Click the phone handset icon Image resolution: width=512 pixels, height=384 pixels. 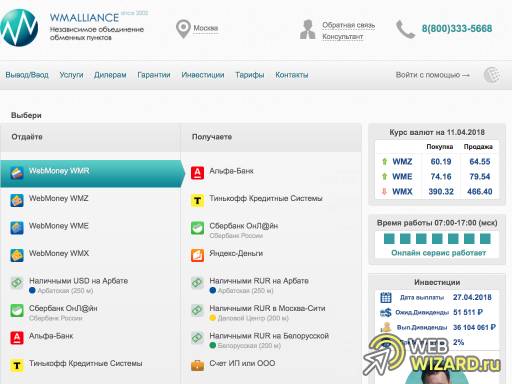(x=405, y=29)
